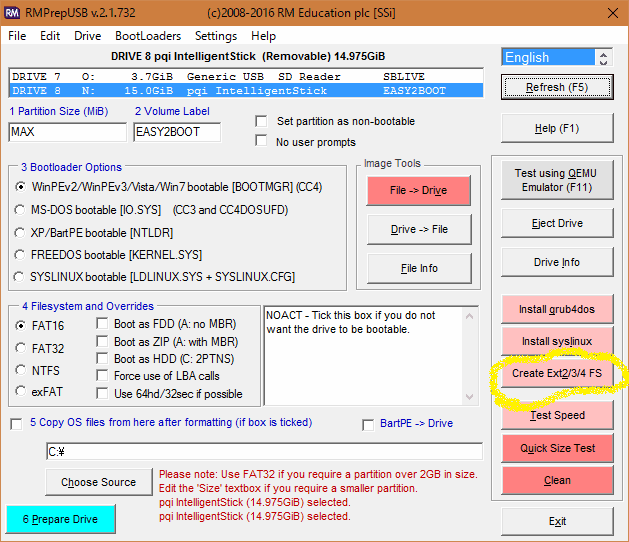The height and width of the screenshot is (542, 629).
Task: Click Test Speed button
Action: tap(557, 415)
